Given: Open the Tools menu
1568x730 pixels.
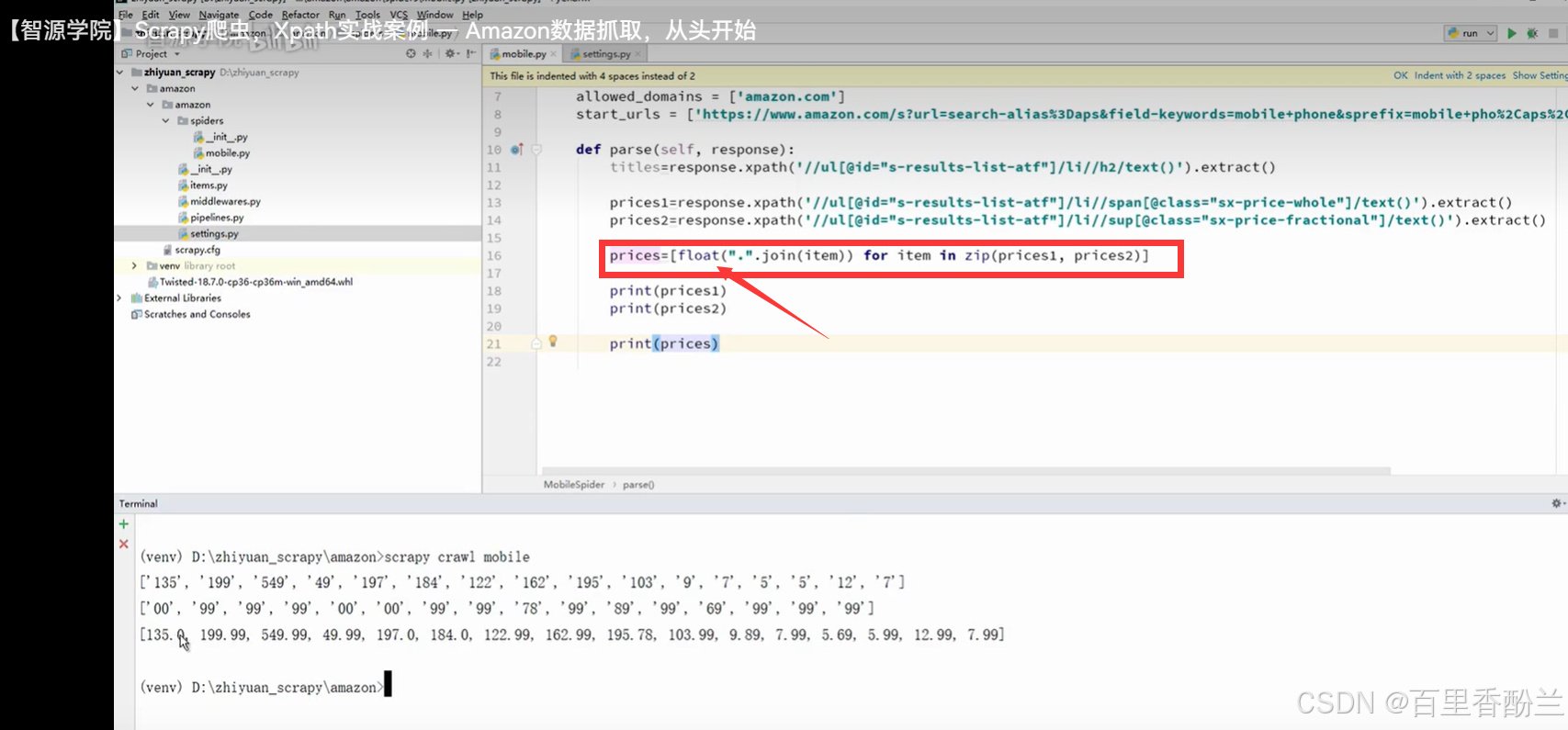Looking at the screenshot, I should [367, 15].
